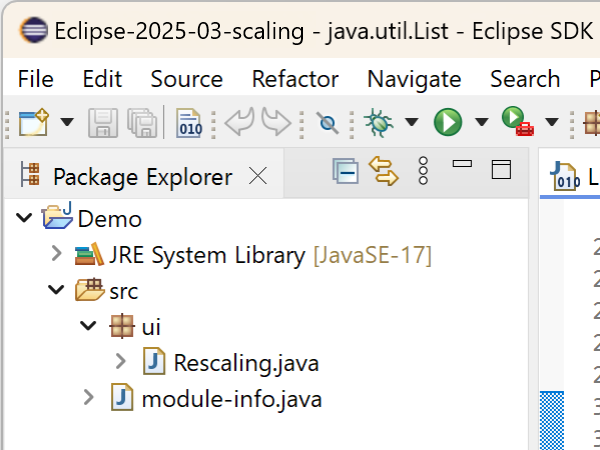Toggle Link with Editor icon
The image size is (600, 450).
coord(384,171)
